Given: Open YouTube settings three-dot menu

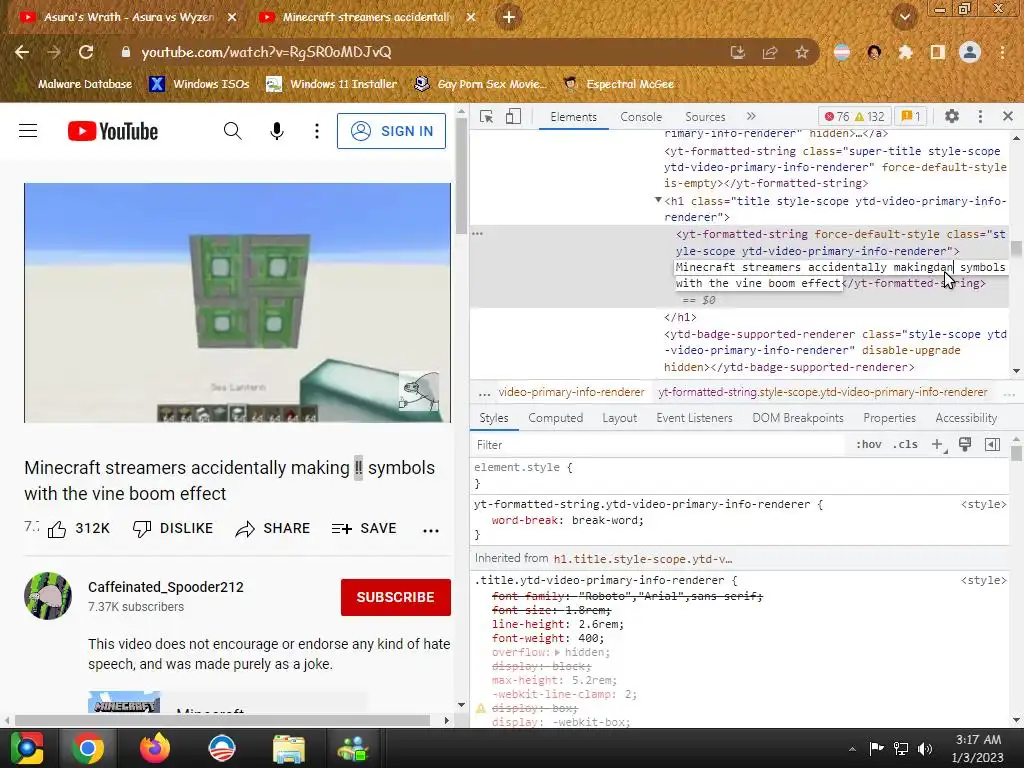Looking at the screenshot, I should click(x=317, y=131).
